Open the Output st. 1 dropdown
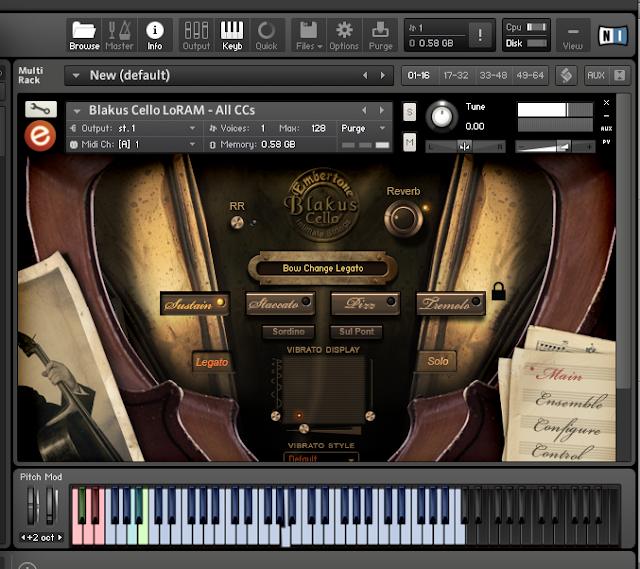This screenshot has height=569, width=640. pos(135,128)
